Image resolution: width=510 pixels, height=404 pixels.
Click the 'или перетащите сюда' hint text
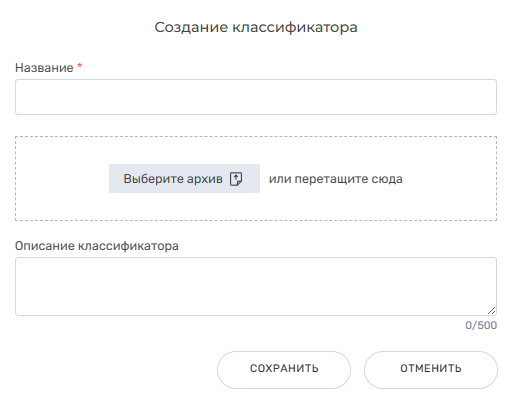(x=336, y=179)
